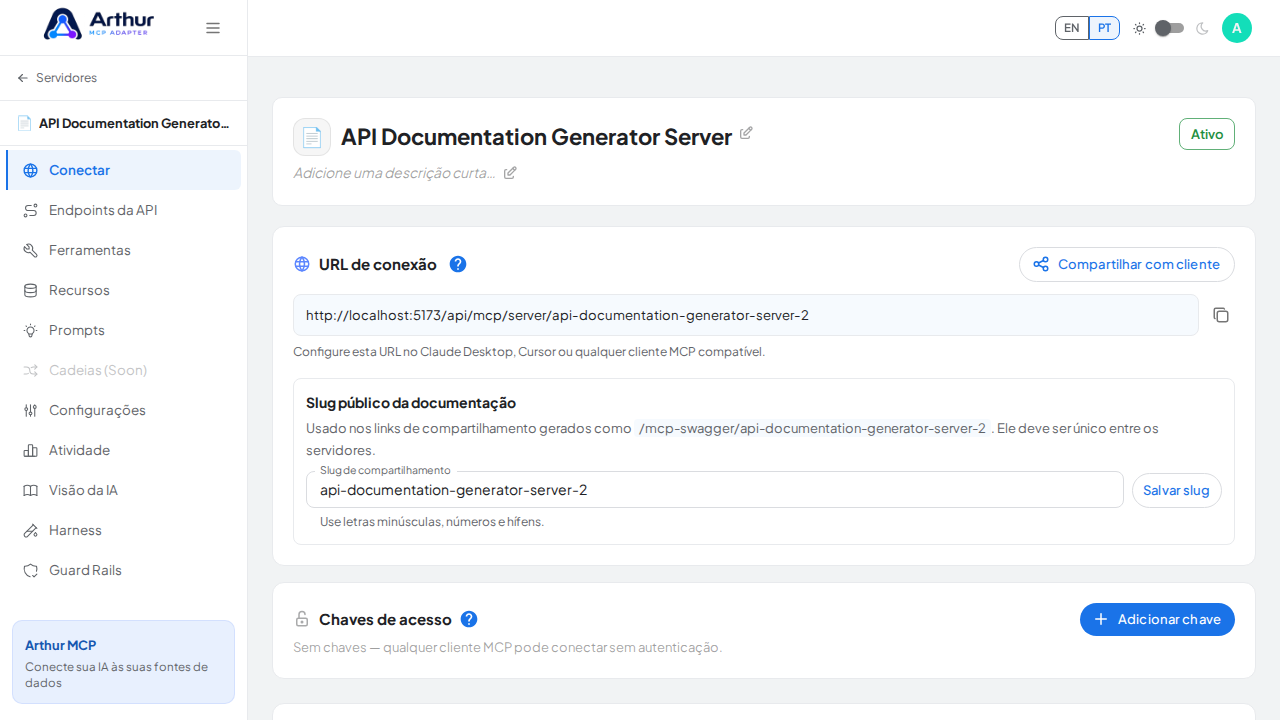This screenshot has height=720, width=1280.
Task: Click the 'Slug público da documentação' heading
Action: [411, 403]
